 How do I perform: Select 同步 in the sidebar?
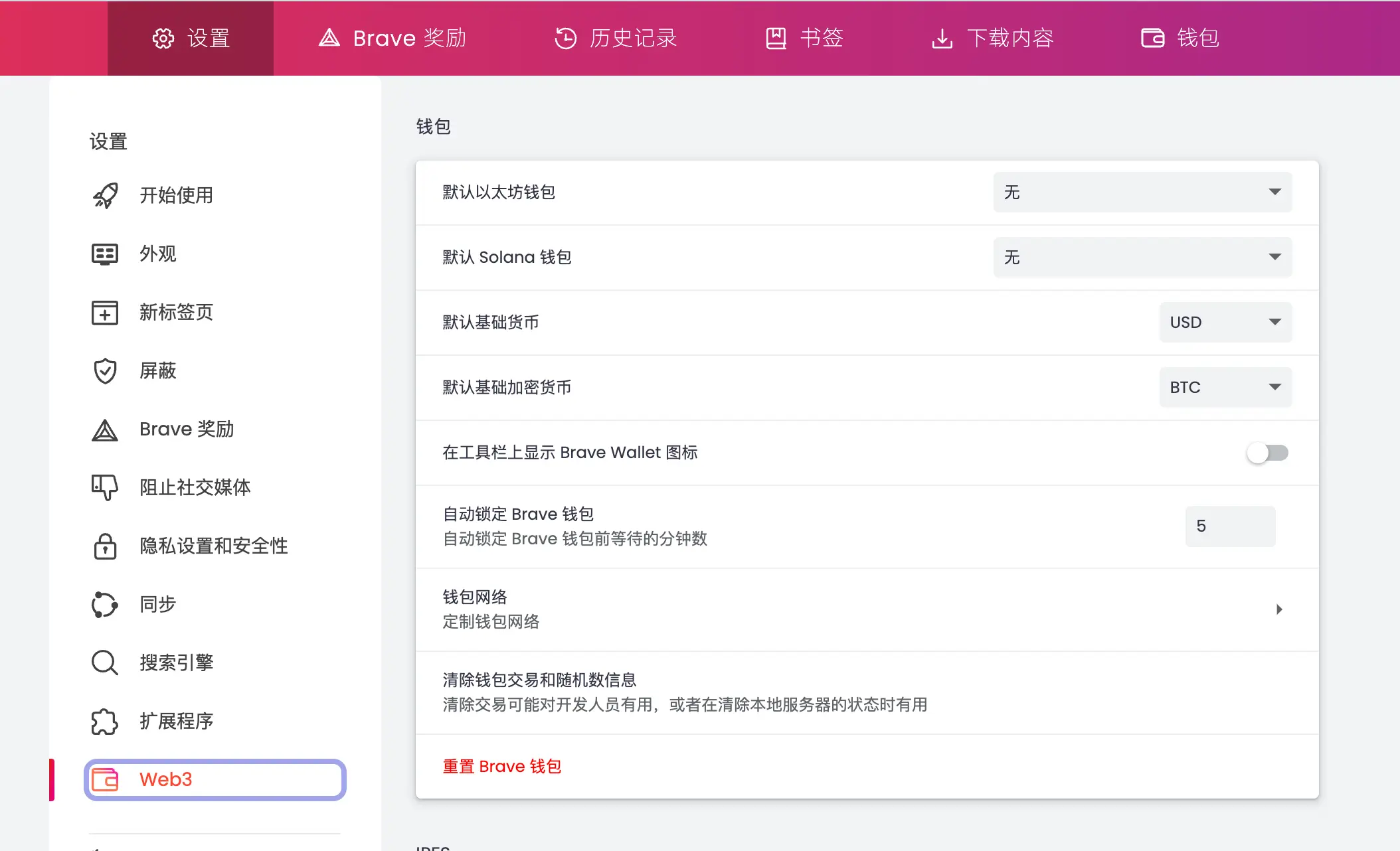[x=215, y=604]
